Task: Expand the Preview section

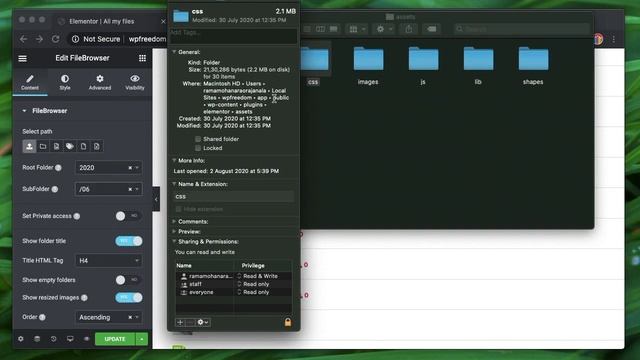Action: click(x=174, y=232)
